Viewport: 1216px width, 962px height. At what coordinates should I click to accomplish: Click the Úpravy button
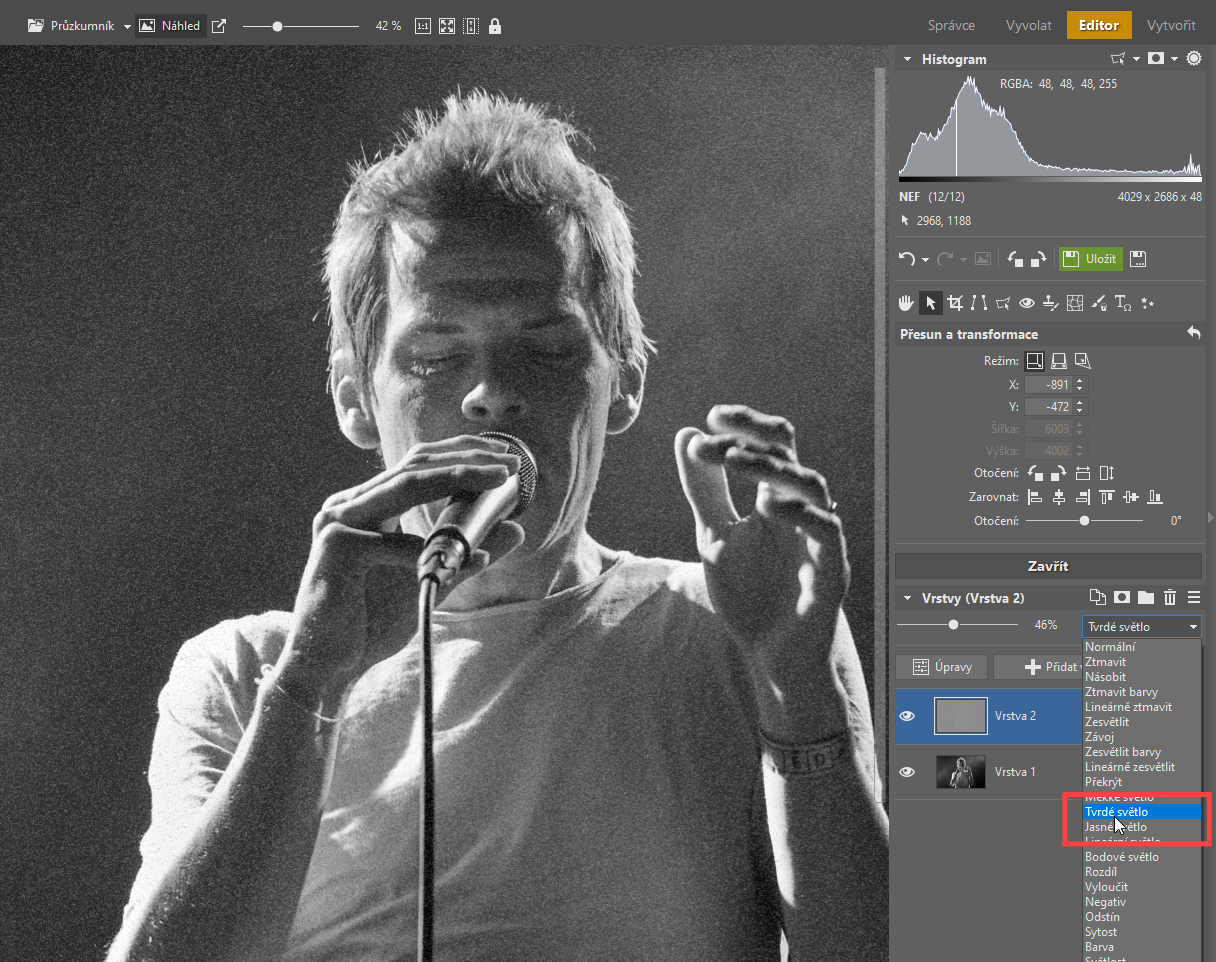pos(940,667)
